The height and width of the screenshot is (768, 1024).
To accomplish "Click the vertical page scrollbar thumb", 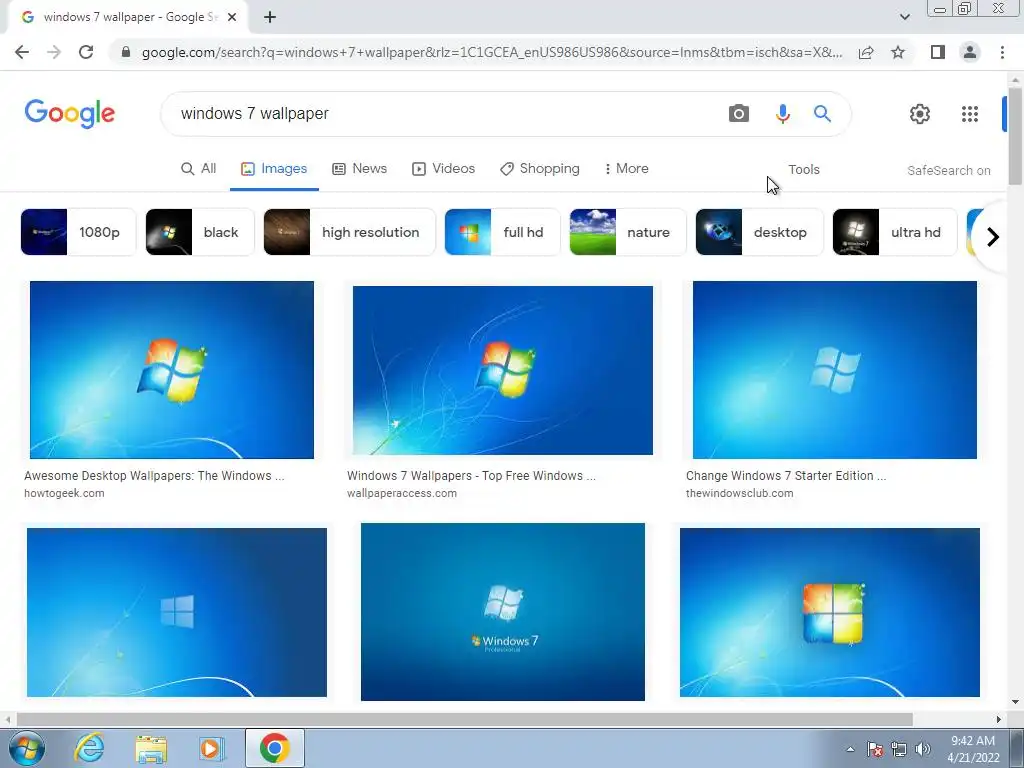I will coord(1015,136).
